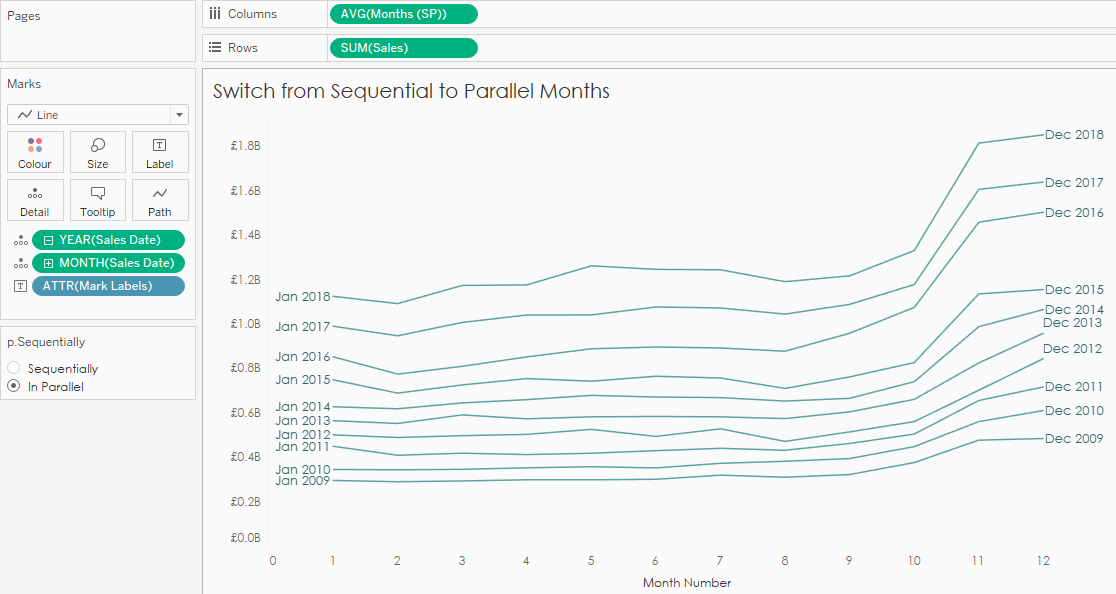Click the Size marks button

98,152
